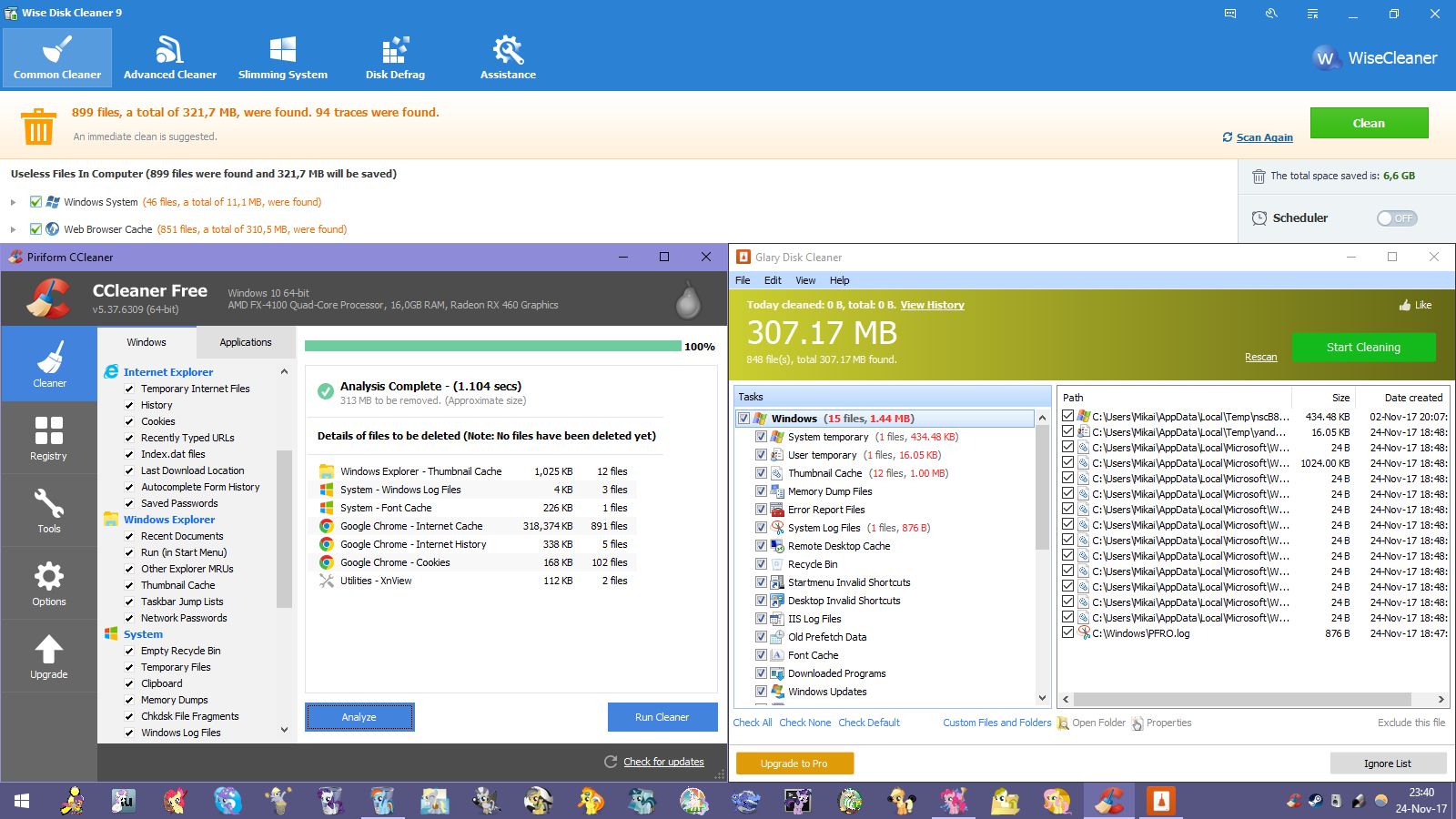Uncheck the Web Browser Cache checkbox
The image size is (1456, 819).
[x=35, y=229]
